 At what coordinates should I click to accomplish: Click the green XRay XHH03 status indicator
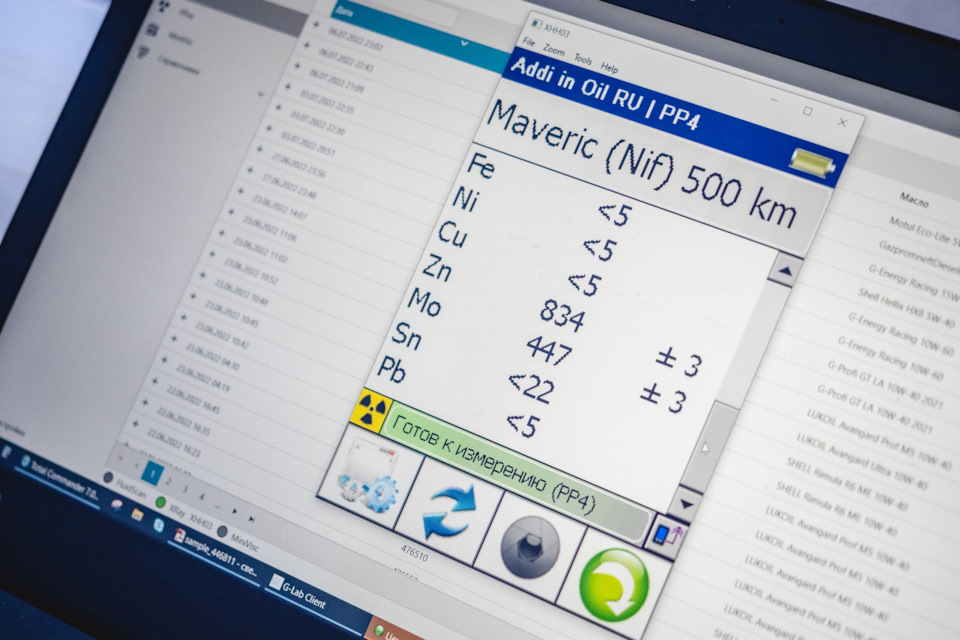click(x=160, y=503)
